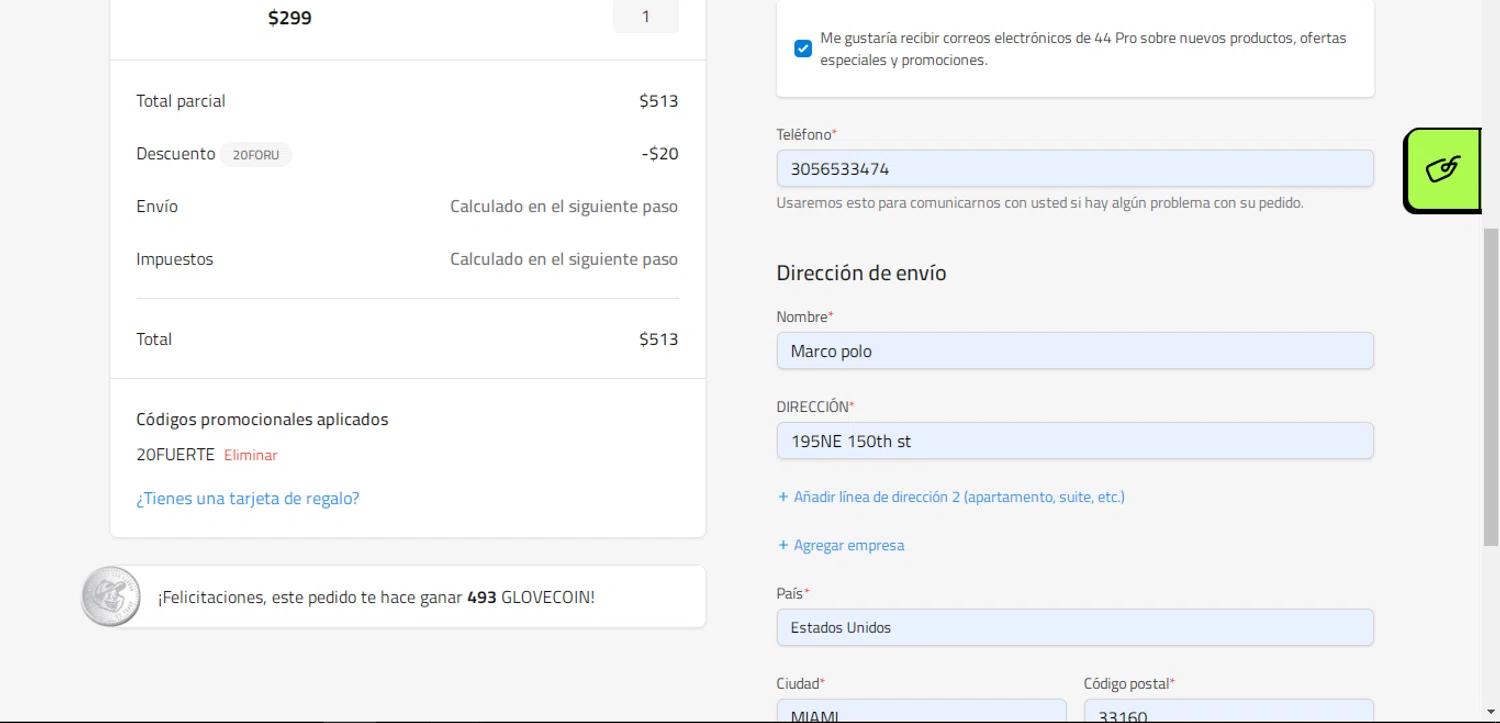Click the Nombre field with Marco polo
The height and width of the screenshot is (723, 1500).
tap(1075, 351)
